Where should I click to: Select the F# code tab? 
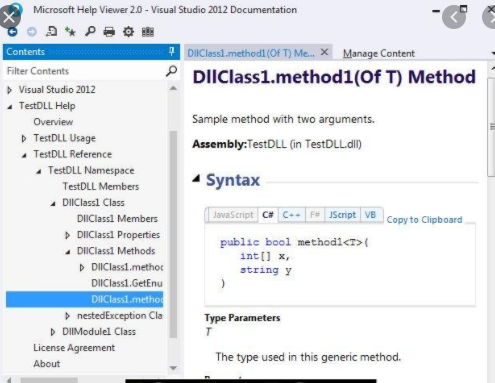(315, 215)
